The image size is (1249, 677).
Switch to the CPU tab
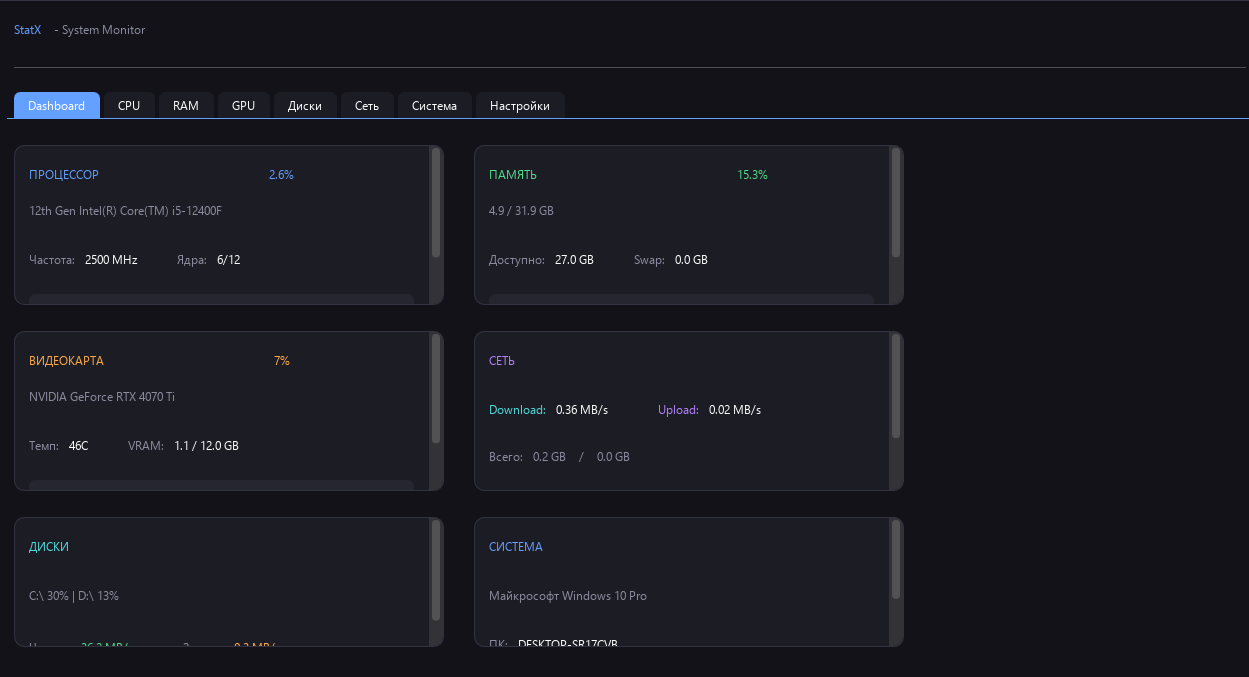[x=128, y=105]
